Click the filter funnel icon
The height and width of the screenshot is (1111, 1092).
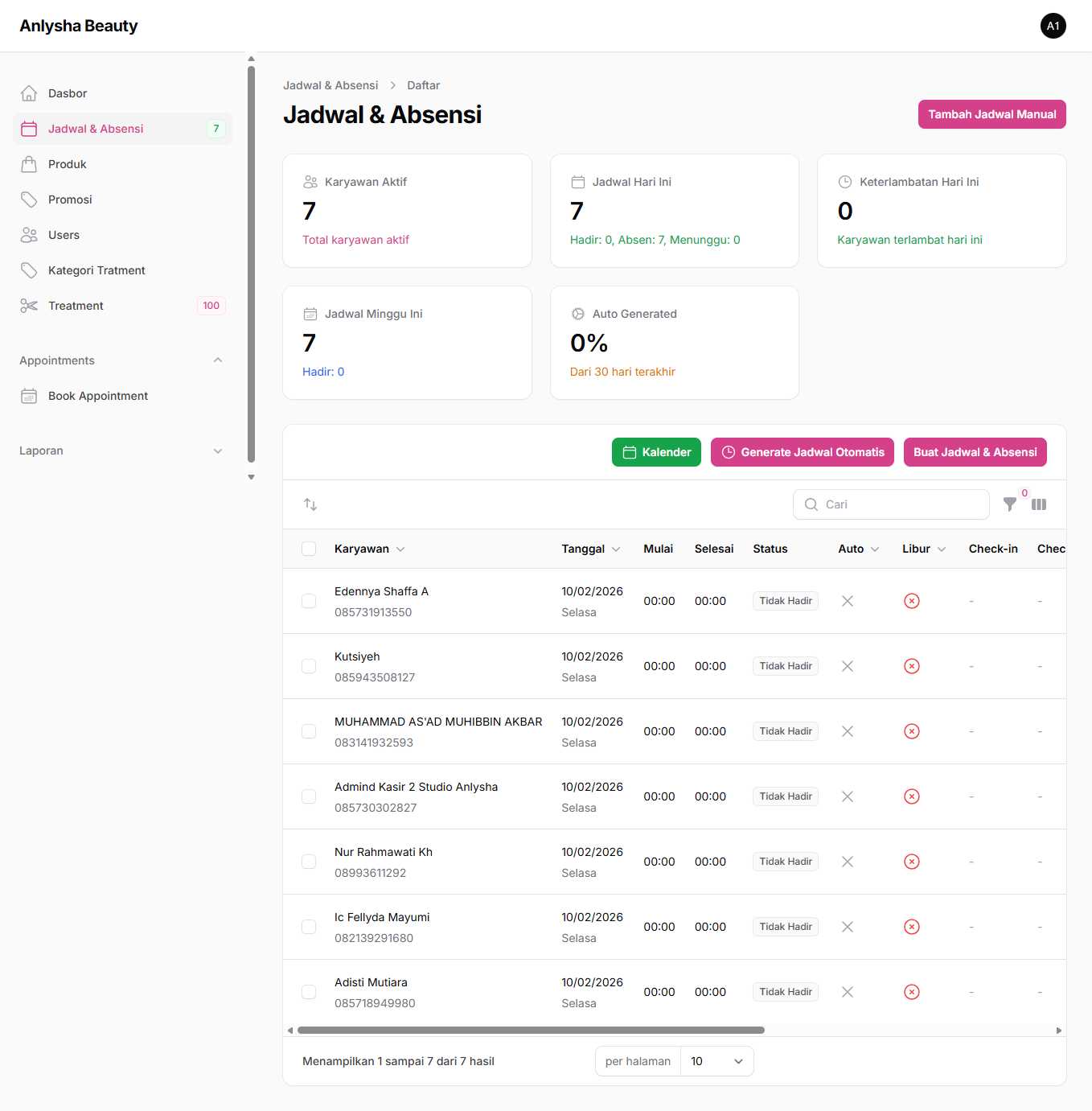pyautogui.click(x=1010, y=504)
